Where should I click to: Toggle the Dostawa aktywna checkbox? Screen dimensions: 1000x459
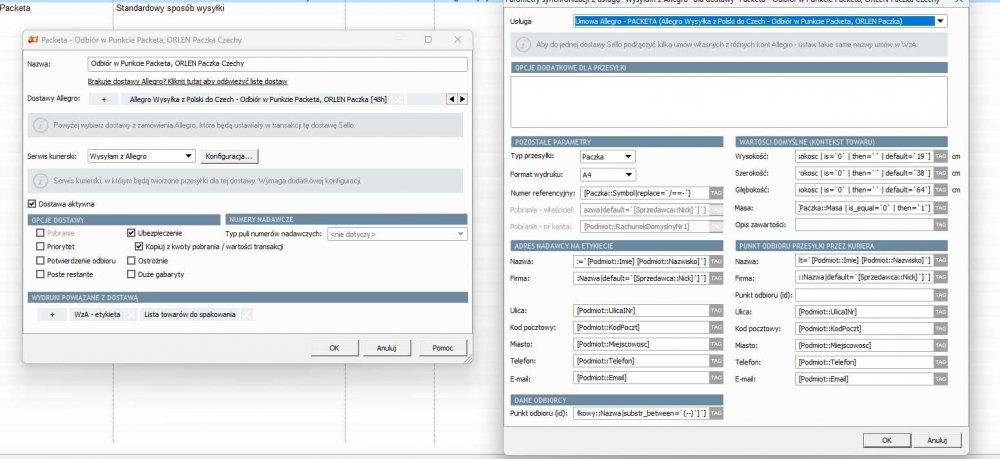click(x=32, y=204)
